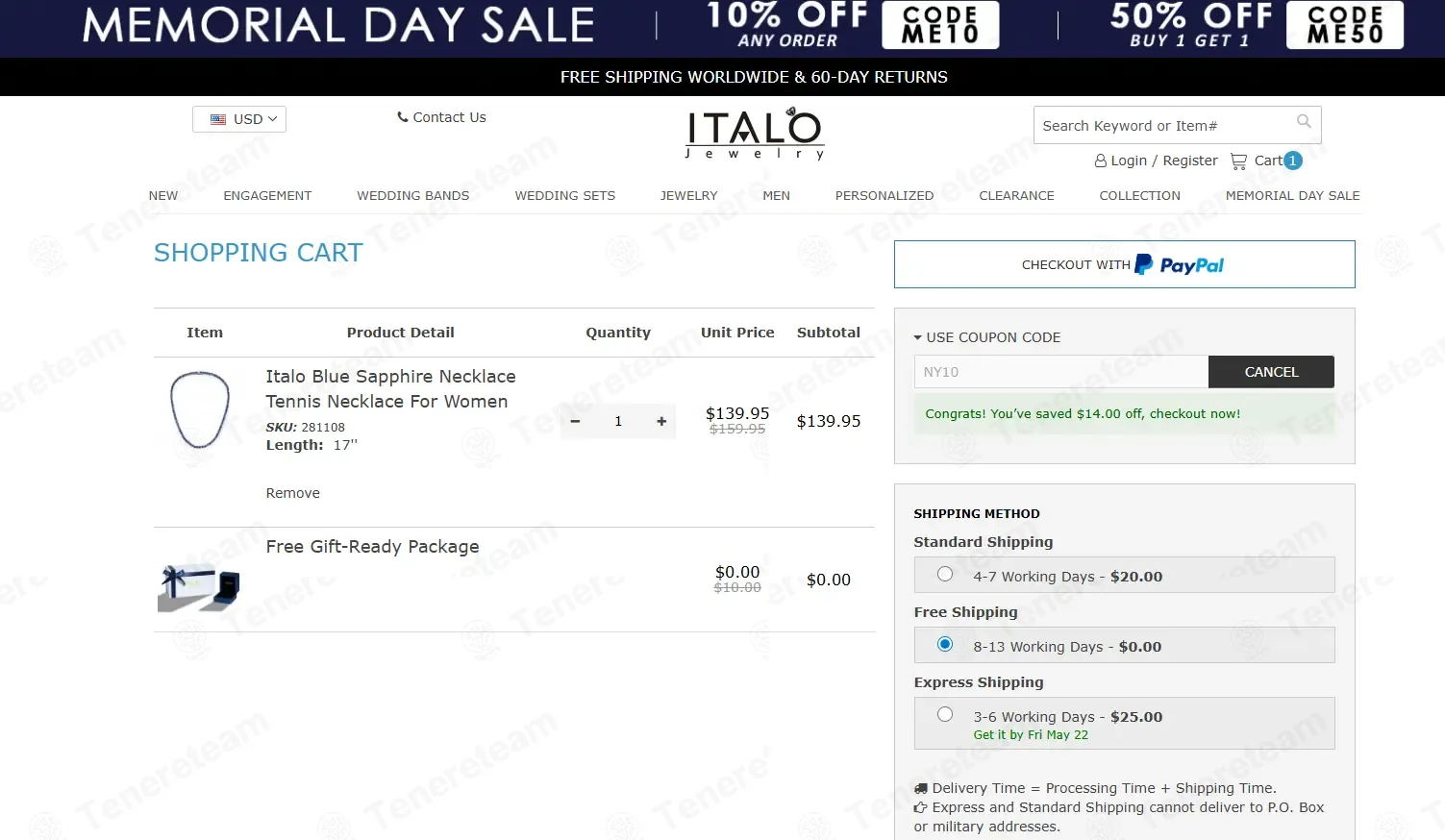Click the Free Gift-Ready Package title
The width and height of the screenshot is (1445, 840).
click(x=372, y=547)
